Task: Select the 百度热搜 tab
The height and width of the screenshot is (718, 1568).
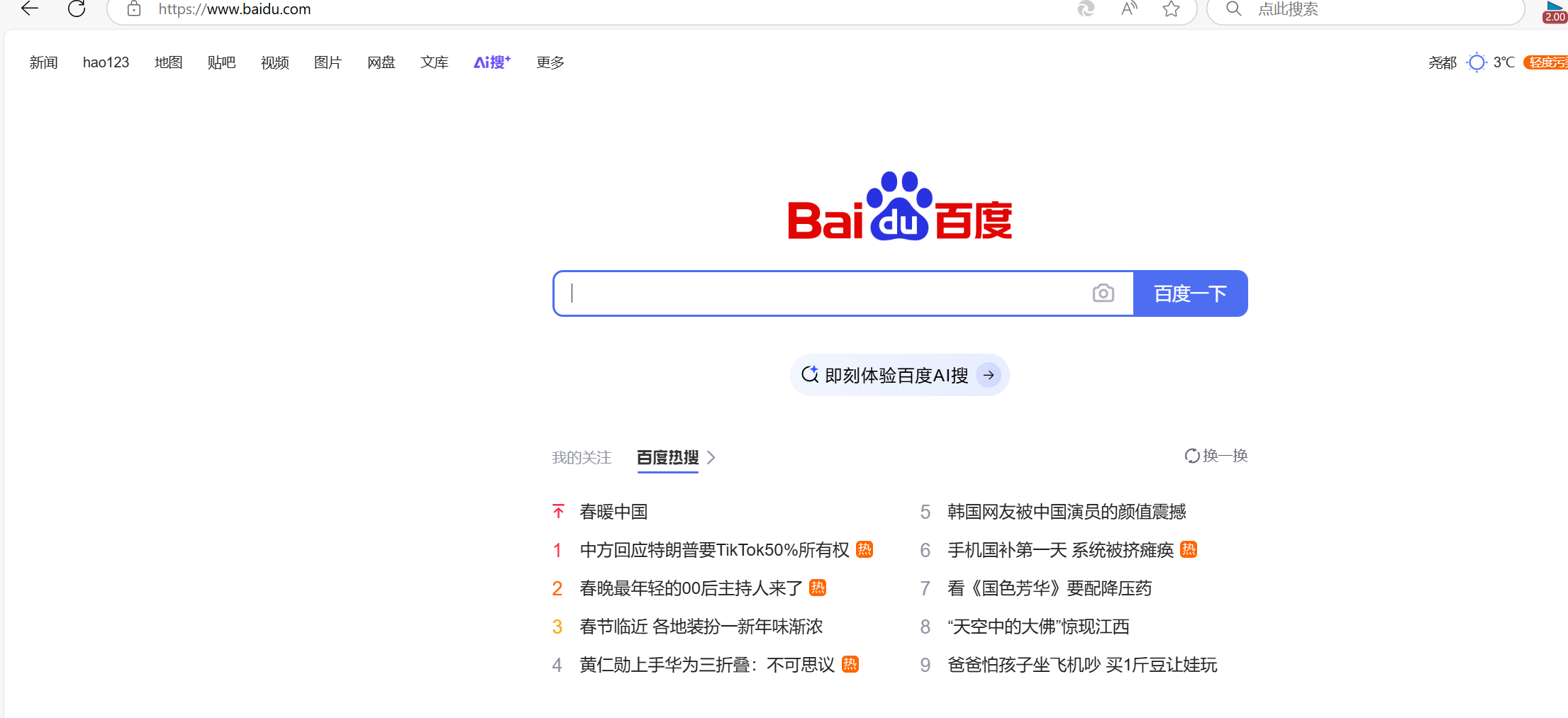Action: [x=667, y=457]
